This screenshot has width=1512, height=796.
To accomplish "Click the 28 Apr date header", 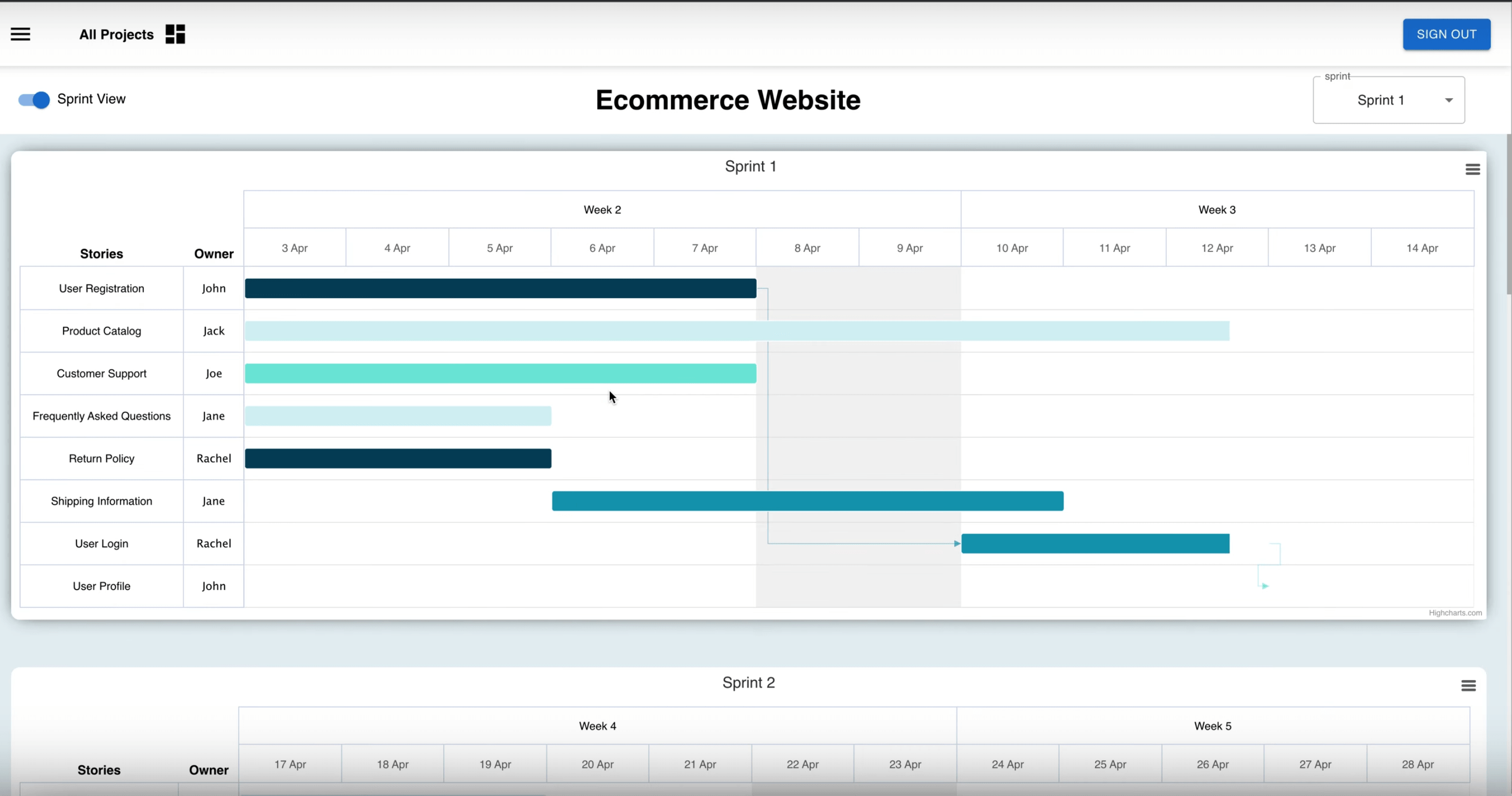I will pos(1417,764).
